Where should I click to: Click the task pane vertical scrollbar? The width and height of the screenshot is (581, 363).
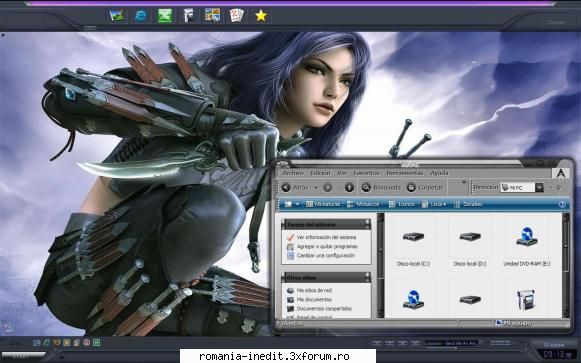(x=380, y=265)
